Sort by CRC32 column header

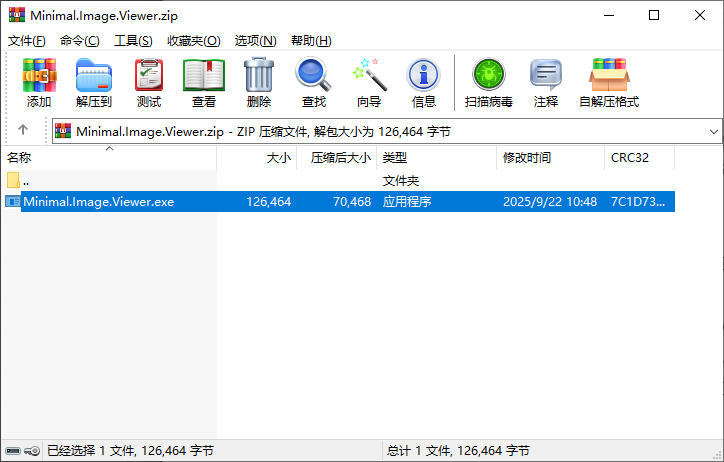(x=640, y=158)
